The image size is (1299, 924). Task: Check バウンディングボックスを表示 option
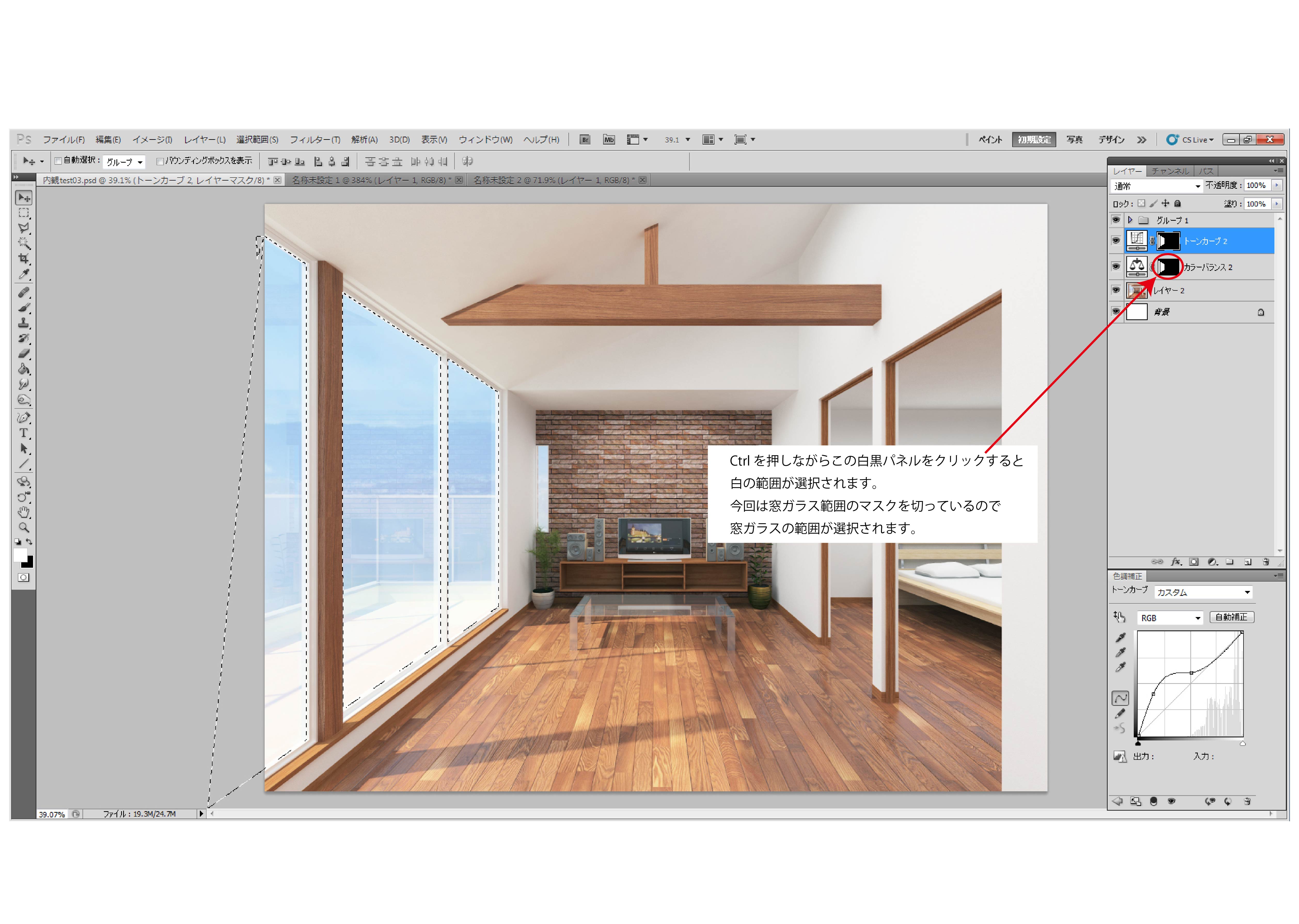coord(160,161)
